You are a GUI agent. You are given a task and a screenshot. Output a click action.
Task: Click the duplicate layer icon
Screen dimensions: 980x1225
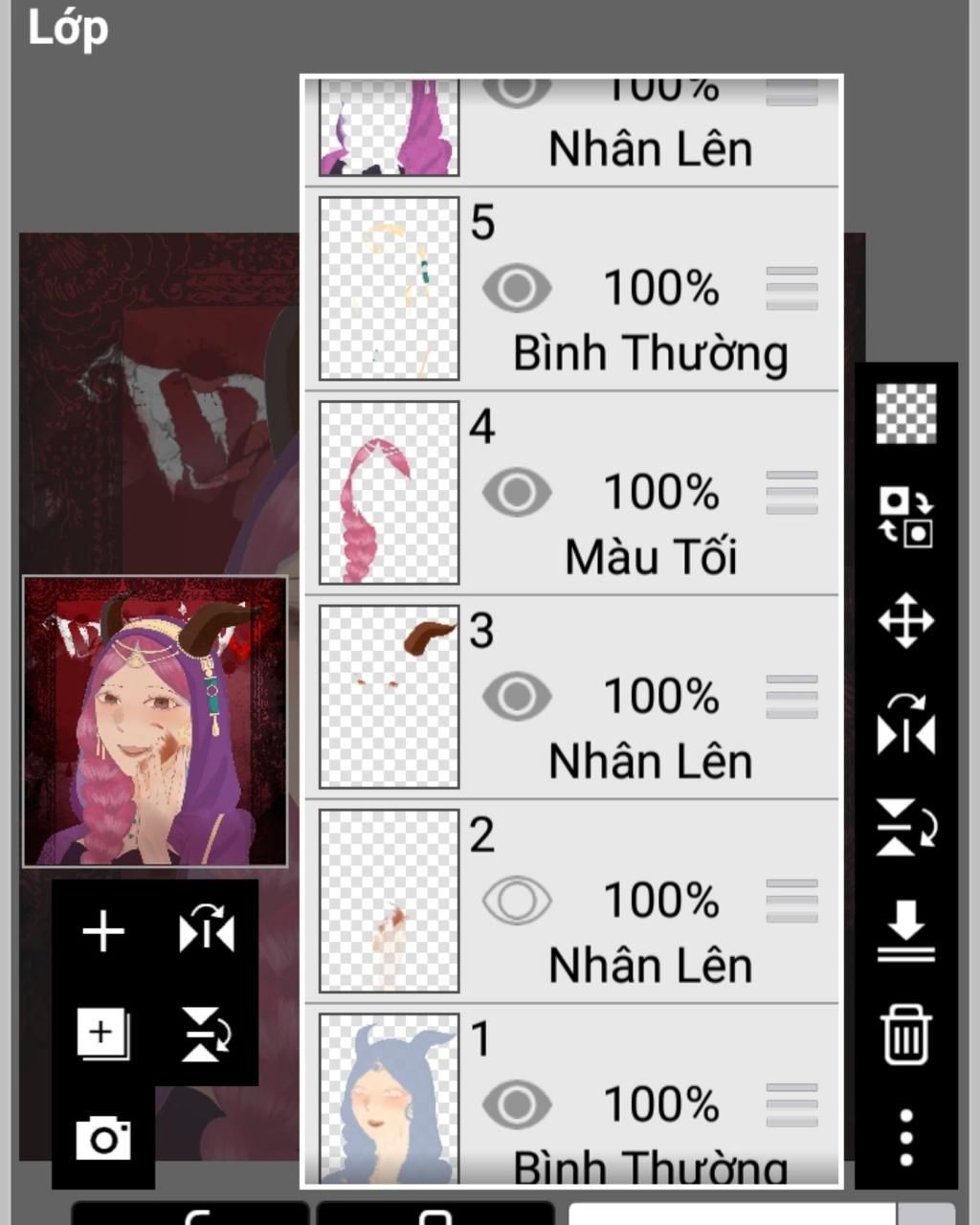[103, 1035]
